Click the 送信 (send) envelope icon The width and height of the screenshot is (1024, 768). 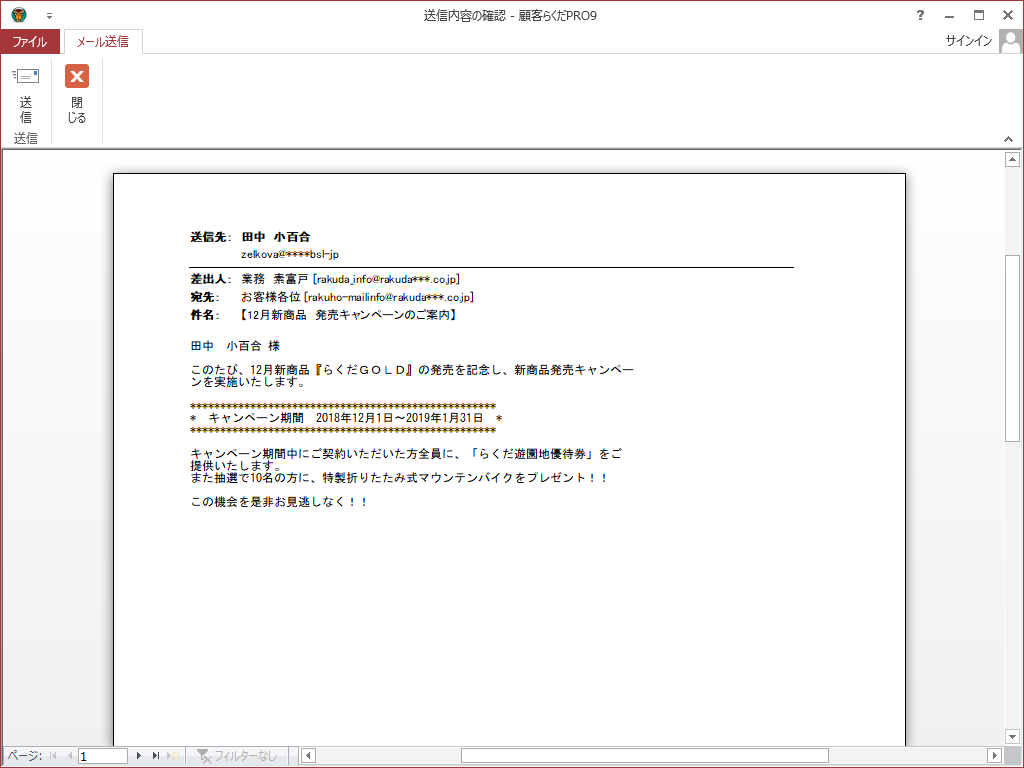pyautogui.click(x=25, y=76)
